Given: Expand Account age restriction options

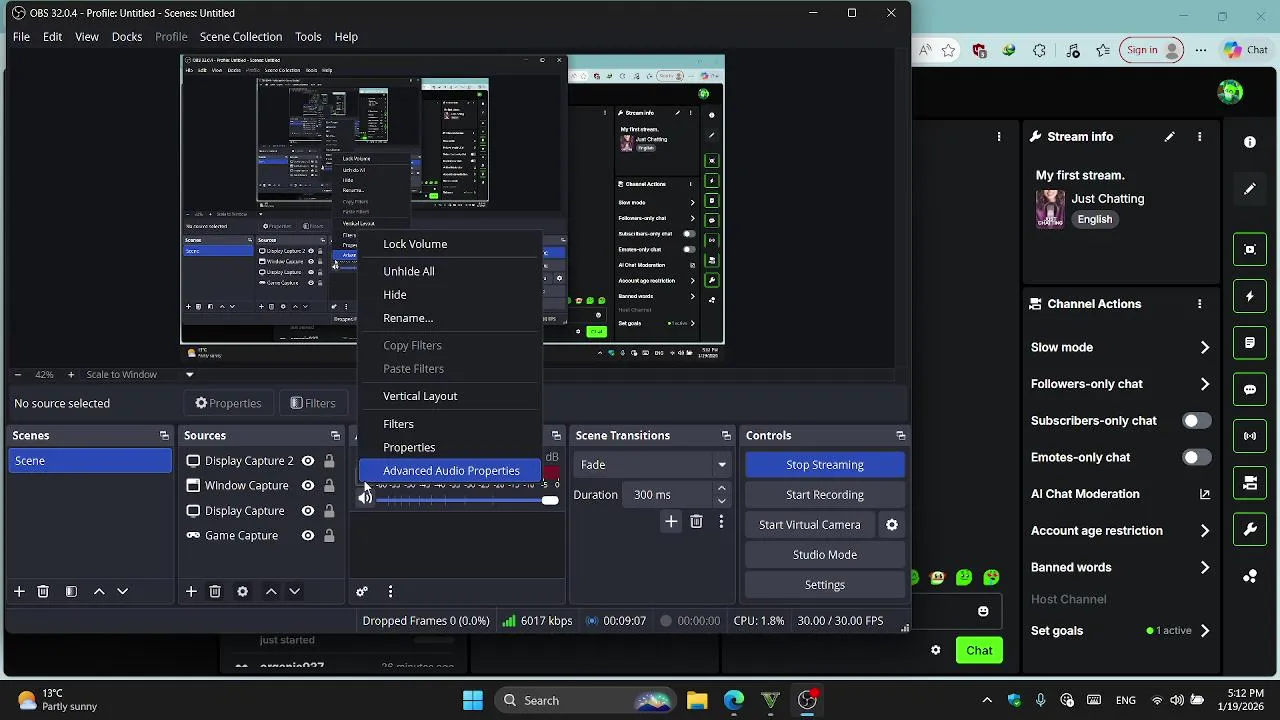Looking at the screenshot, I should click(x=1205, y=531).
